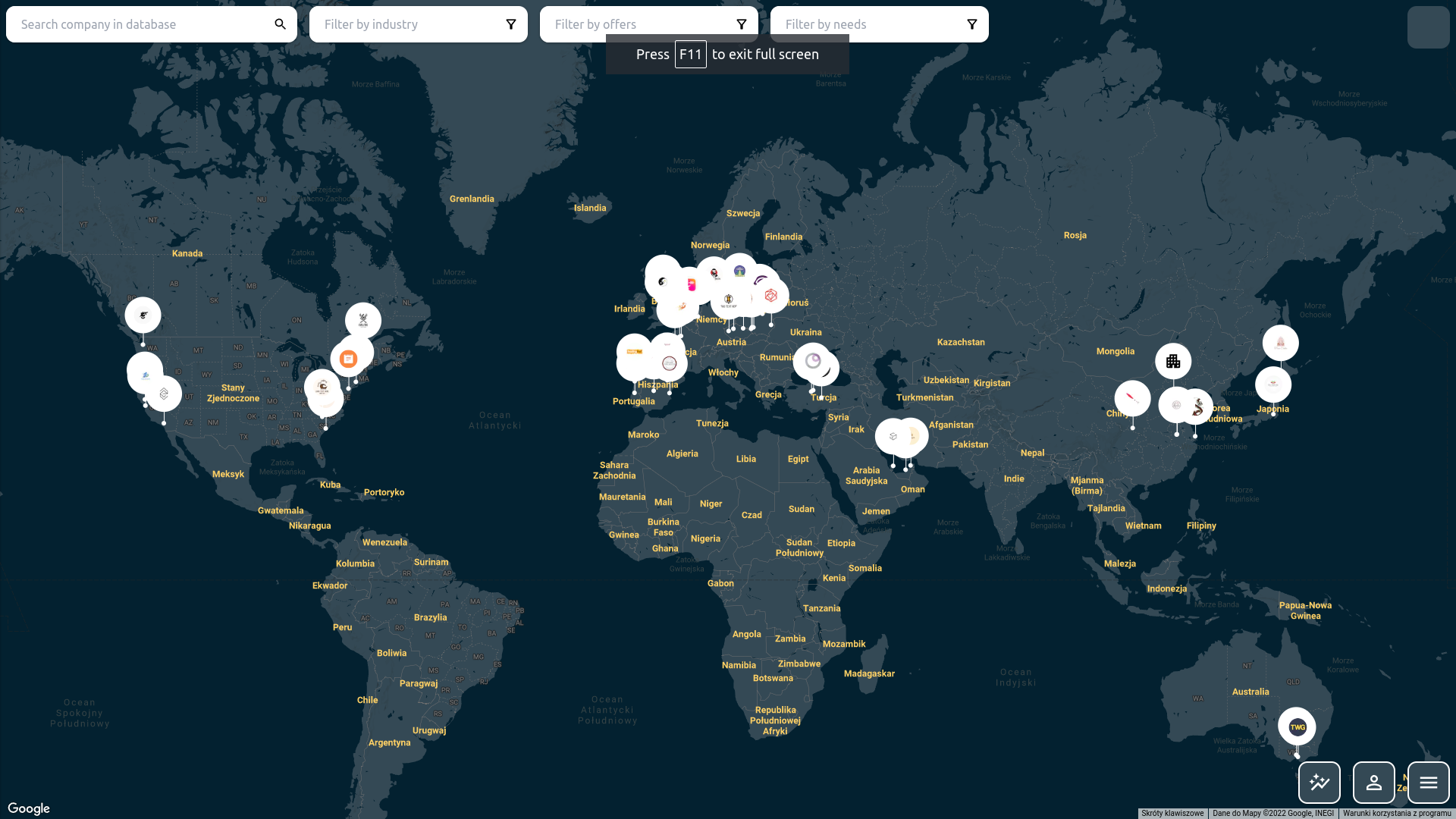
Task: Click the search magnifier icon
Action: (280, 24)
